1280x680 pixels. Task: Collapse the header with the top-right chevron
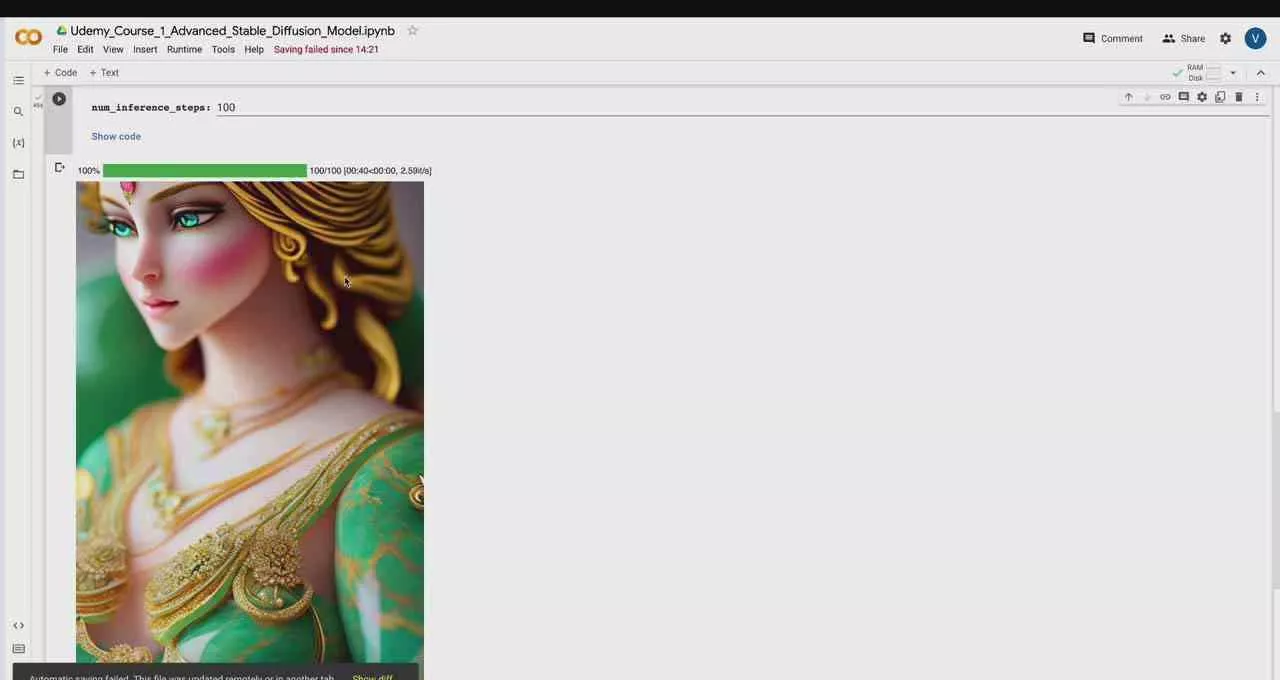(x=1260, y=73)
